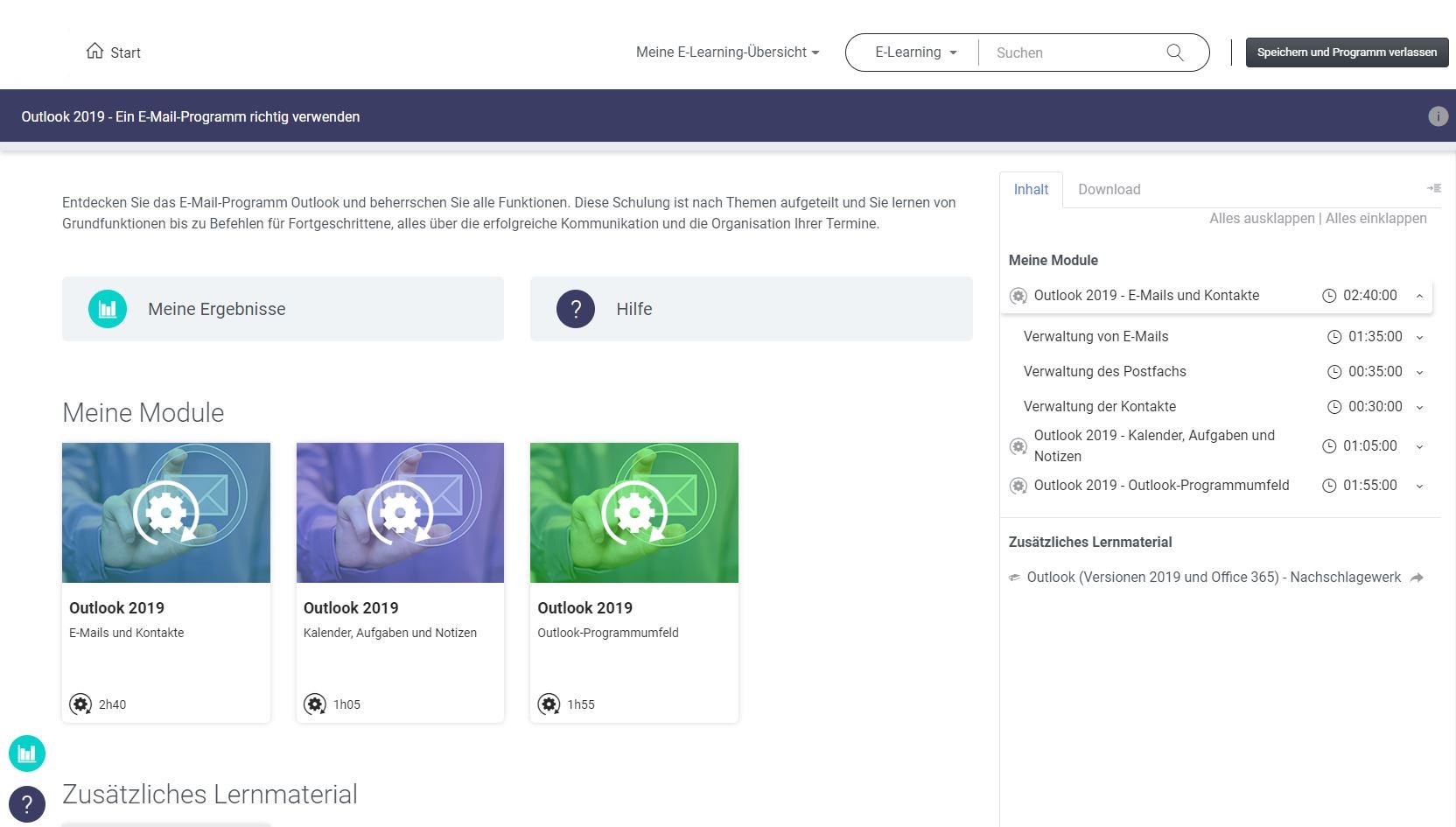Click the search magnifier icon

click(1175, 53)
